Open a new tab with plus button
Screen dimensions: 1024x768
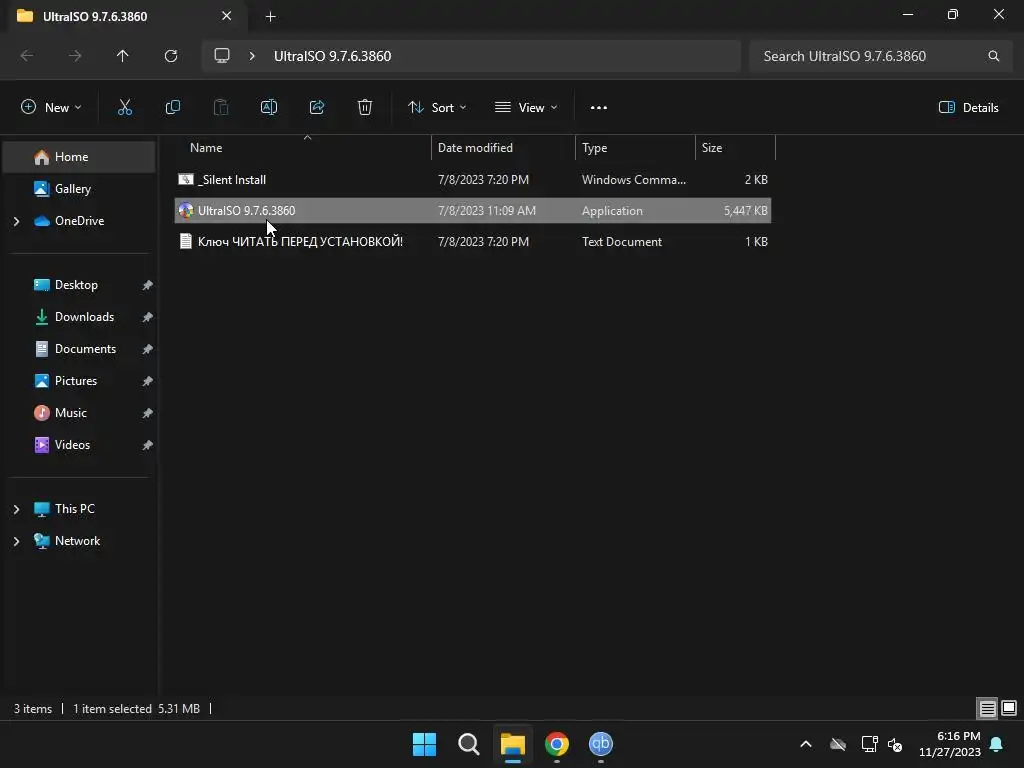click(270, 16)
